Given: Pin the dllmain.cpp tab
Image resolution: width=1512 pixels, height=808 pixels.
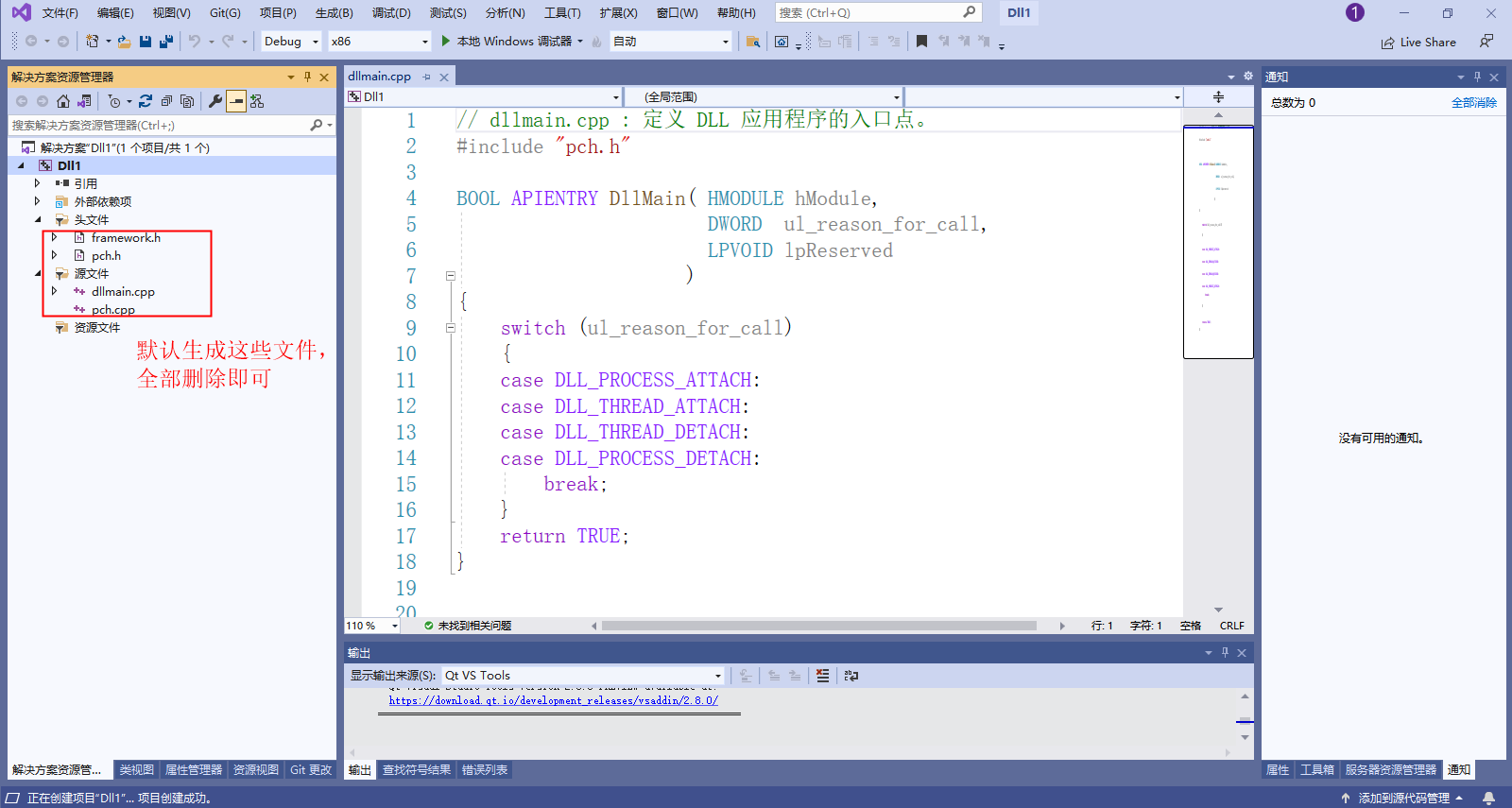Looking at the screenshot, I should [427, 77].
